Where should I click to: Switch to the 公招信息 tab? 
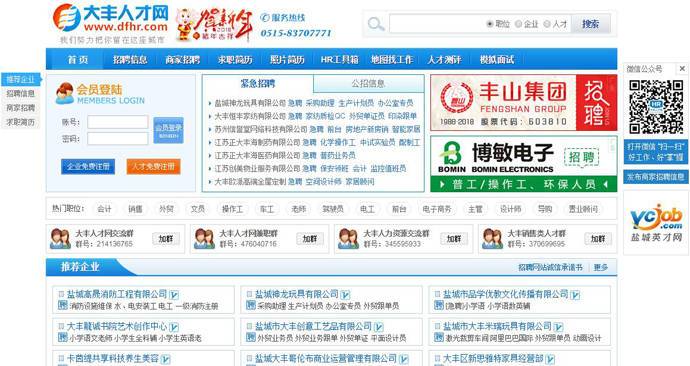pyautogui.click(x=368, y=84)
